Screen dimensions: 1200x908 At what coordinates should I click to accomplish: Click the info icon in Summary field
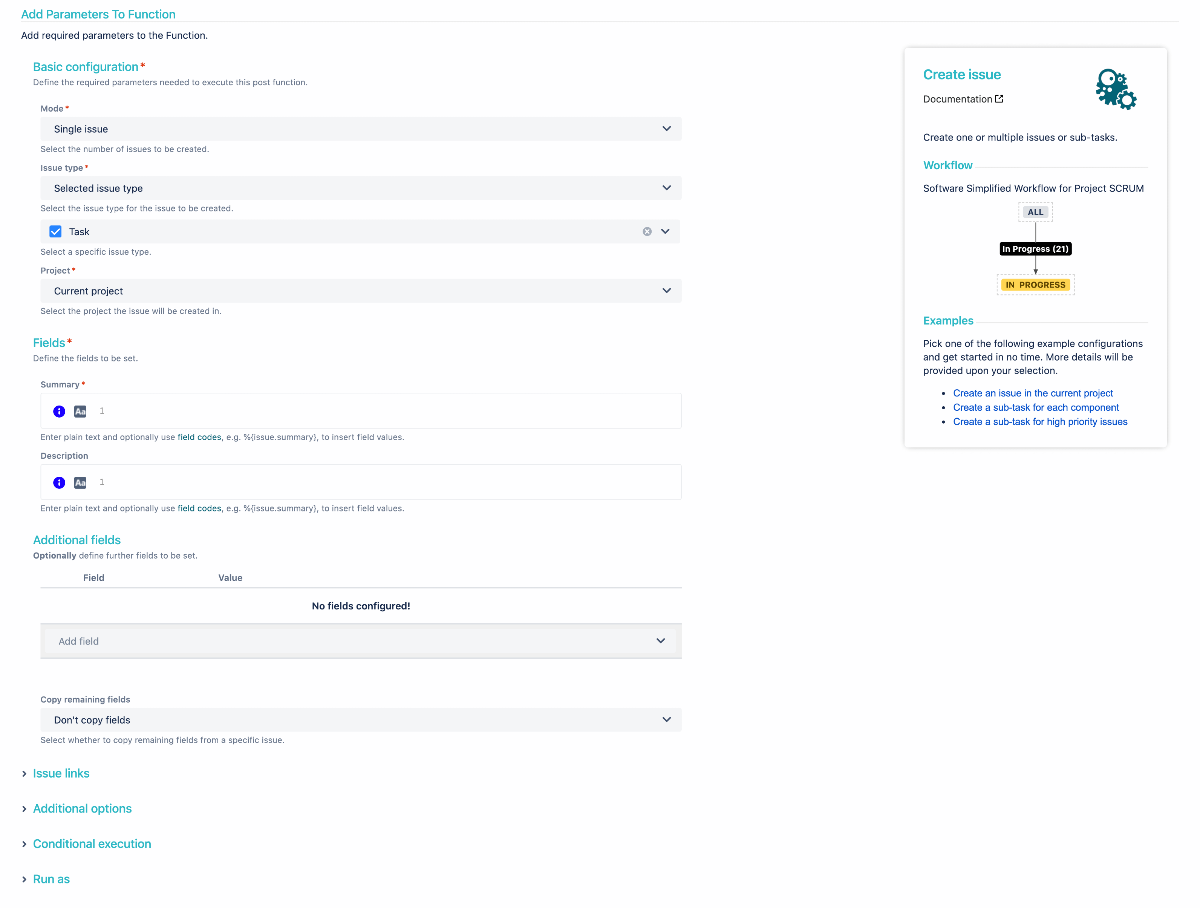tap(59, 411)
